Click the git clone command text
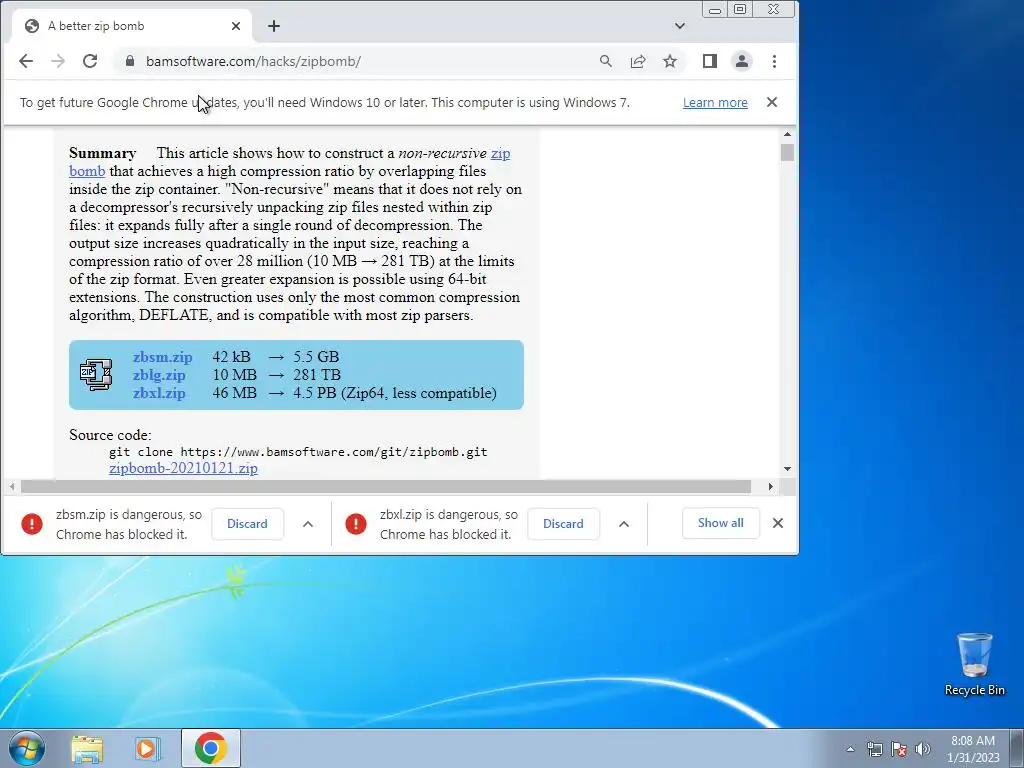The image size is (1024, 768). coord(298,452)
